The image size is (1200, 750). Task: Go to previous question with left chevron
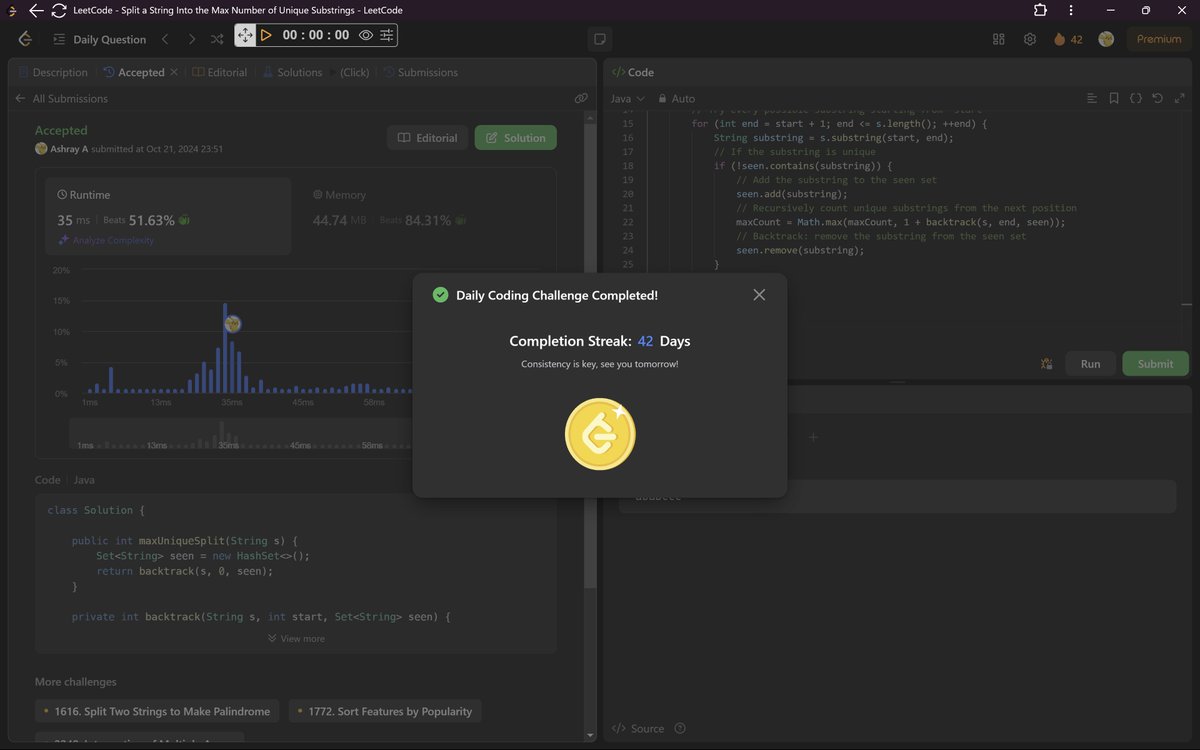165,39
